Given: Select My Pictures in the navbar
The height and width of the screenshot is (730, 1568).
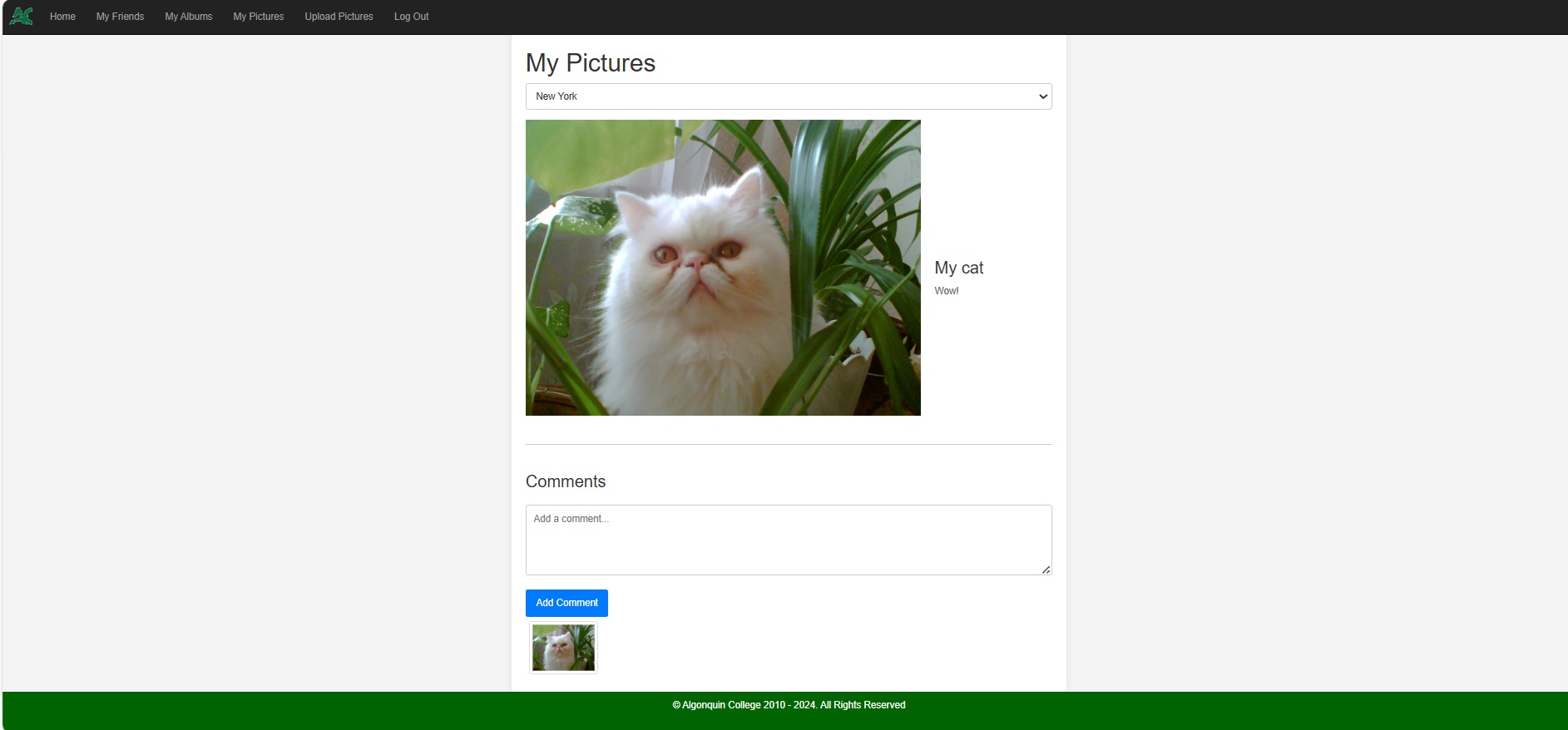Looking at the screenshot, I should 258,17.
